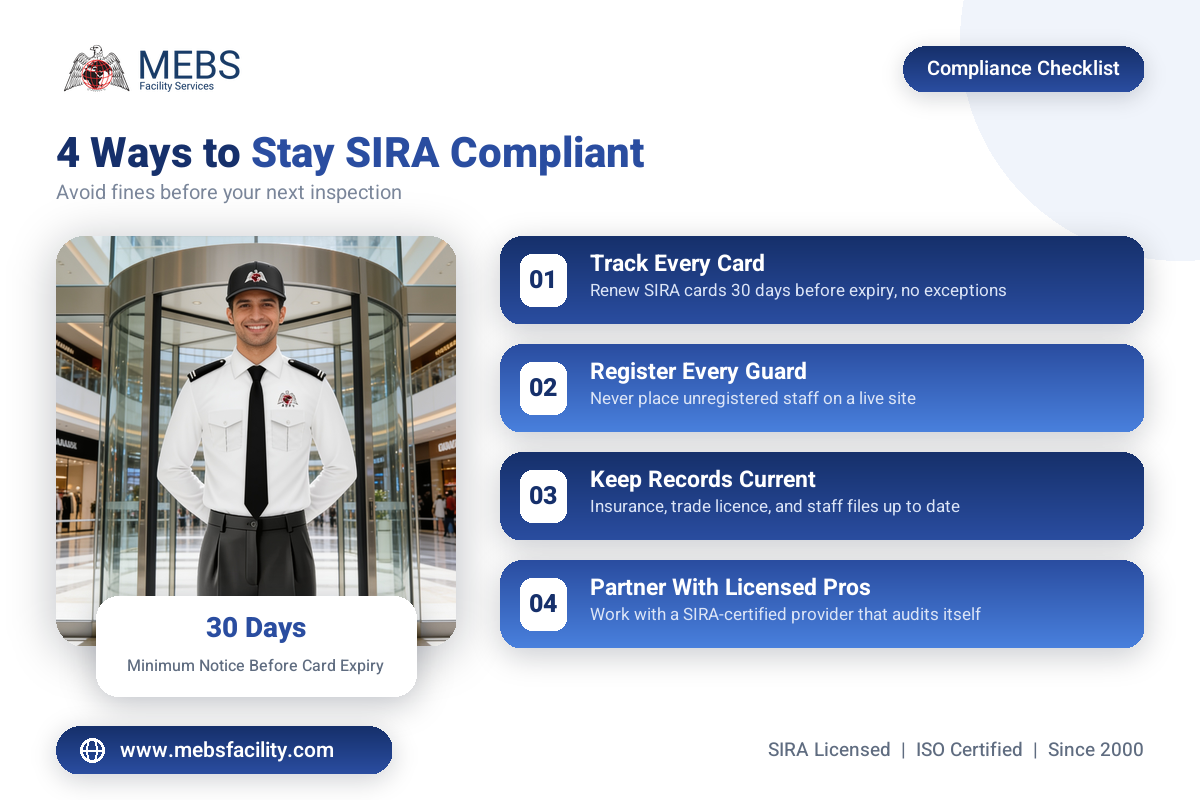Select the Register Every Guard heading
Image resolution: width=1200 pixels, height=800 pixels.
tap(698, 371)
